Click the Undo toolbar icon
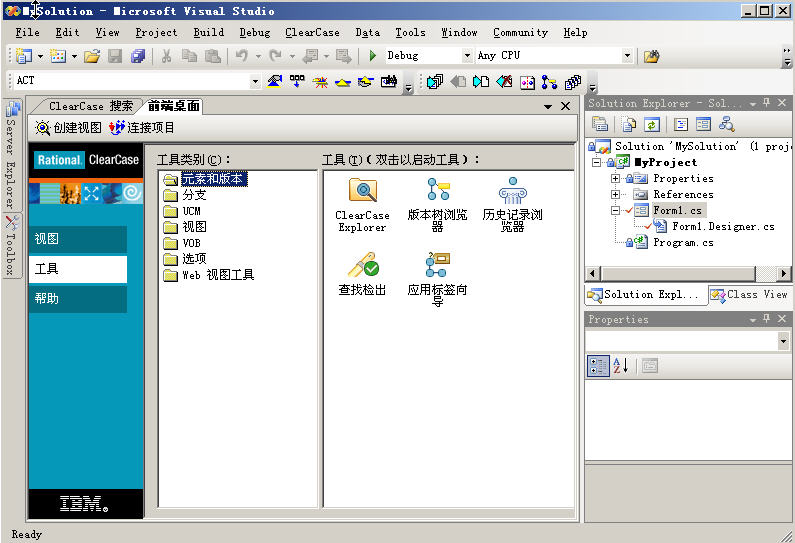This screenshot has height=543, width=795. 241,56
